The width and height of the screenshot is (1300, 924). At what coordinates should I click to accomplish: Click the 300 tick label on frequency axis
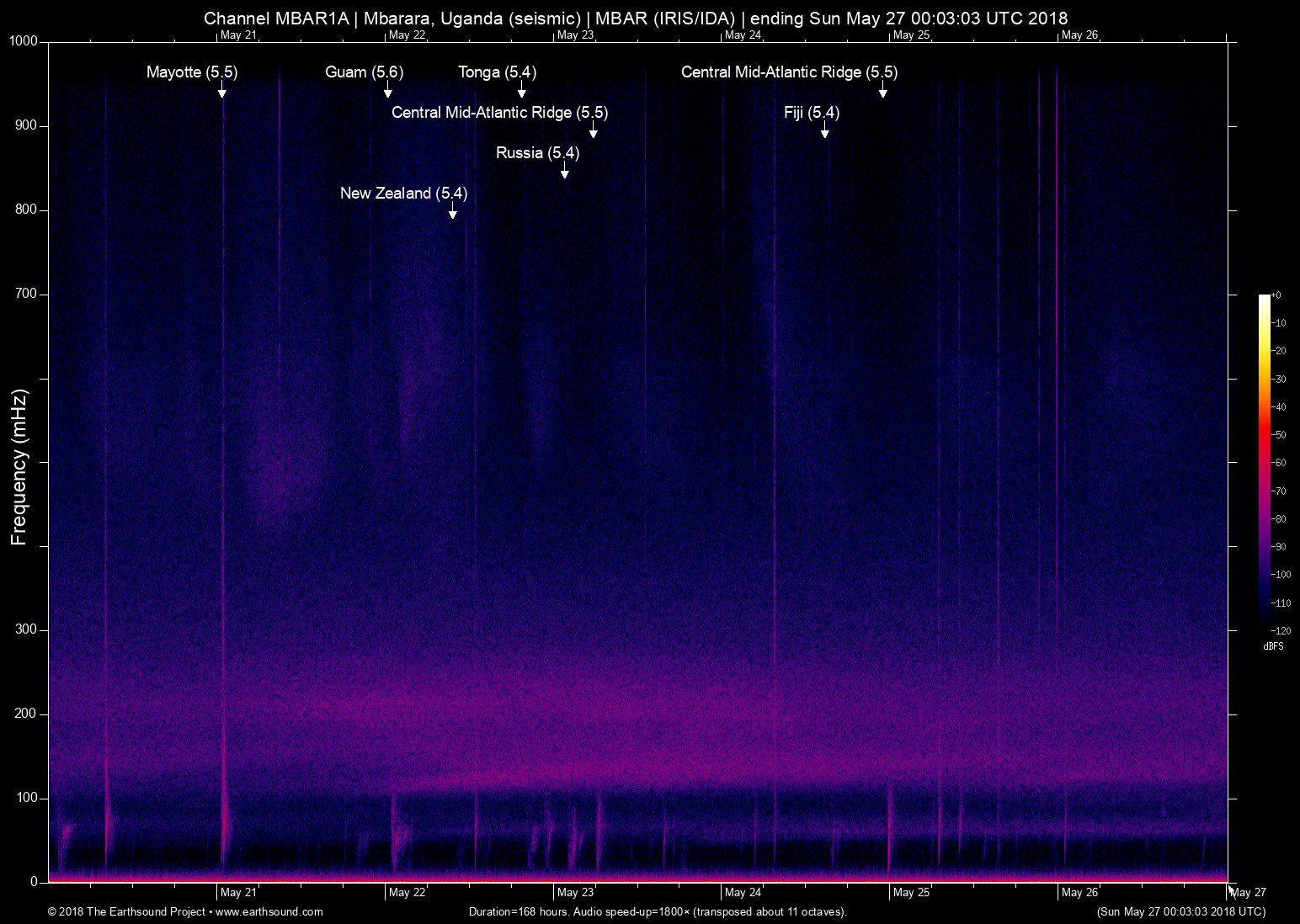click(x=27, y=629)
